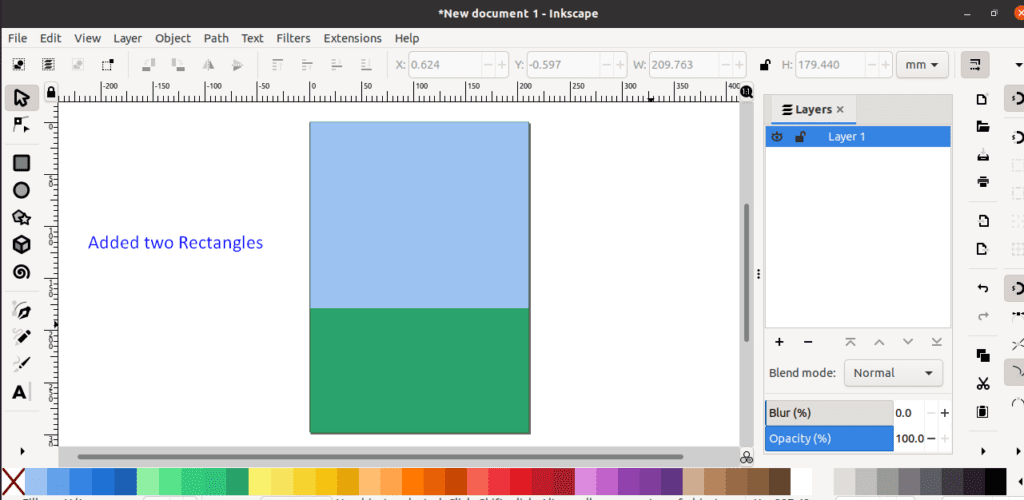This screenshot has height=500, width=1024.
Task: Add a new layer with plus
Action: click(x=779, y=341)
